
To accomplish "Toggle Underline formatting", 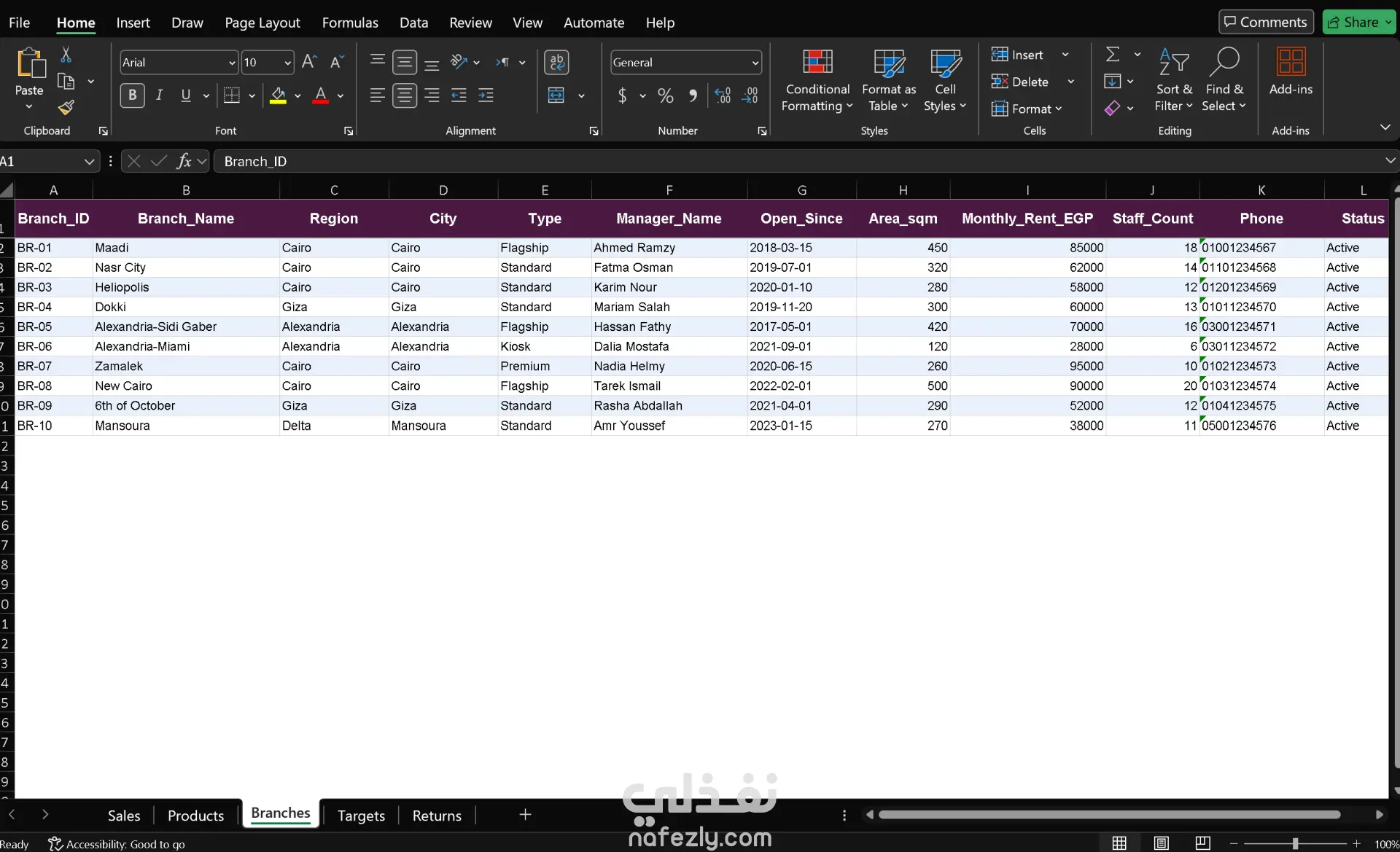I will tap(186, 95).
